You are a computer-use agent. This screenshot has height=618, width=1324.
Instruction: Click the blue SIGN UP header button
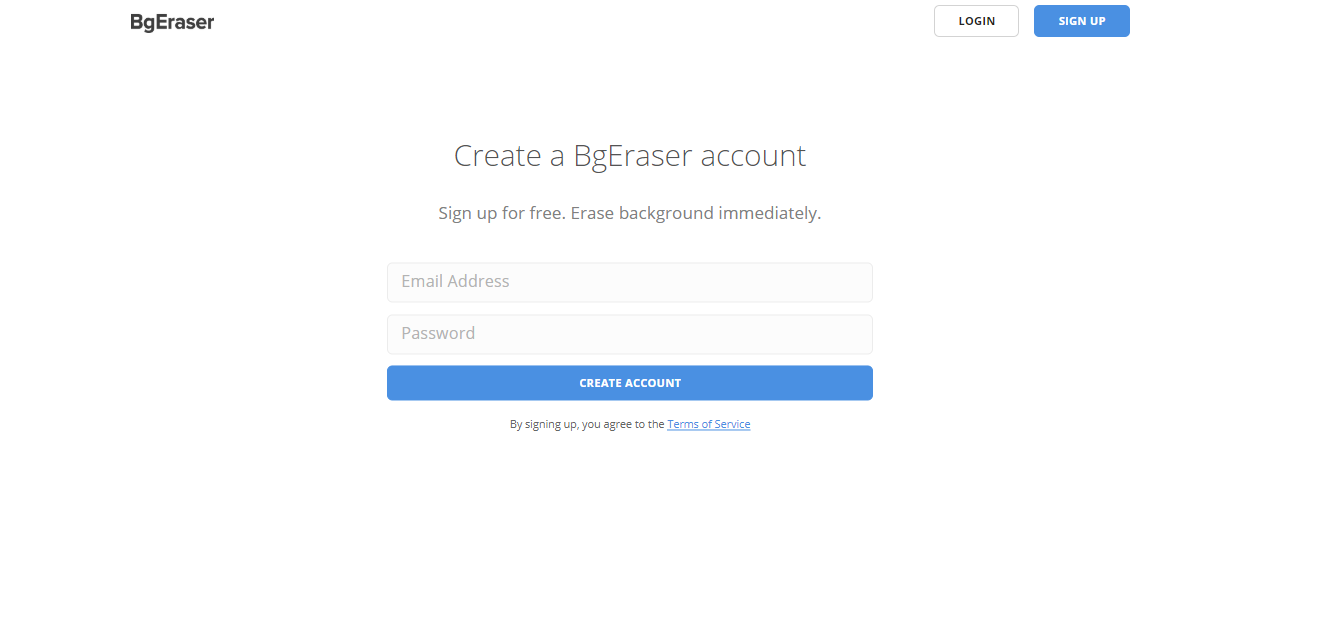(x=1081, y=21)
